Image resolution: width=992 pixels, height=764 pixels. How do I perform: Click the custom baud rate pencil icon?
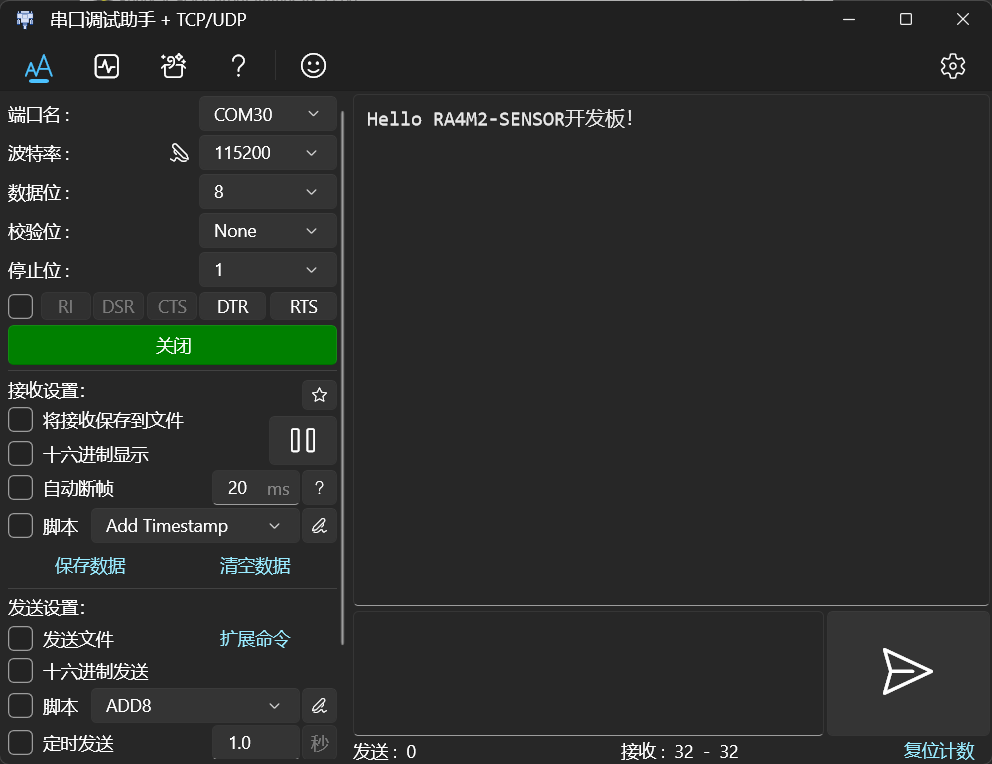coord(180,153)
